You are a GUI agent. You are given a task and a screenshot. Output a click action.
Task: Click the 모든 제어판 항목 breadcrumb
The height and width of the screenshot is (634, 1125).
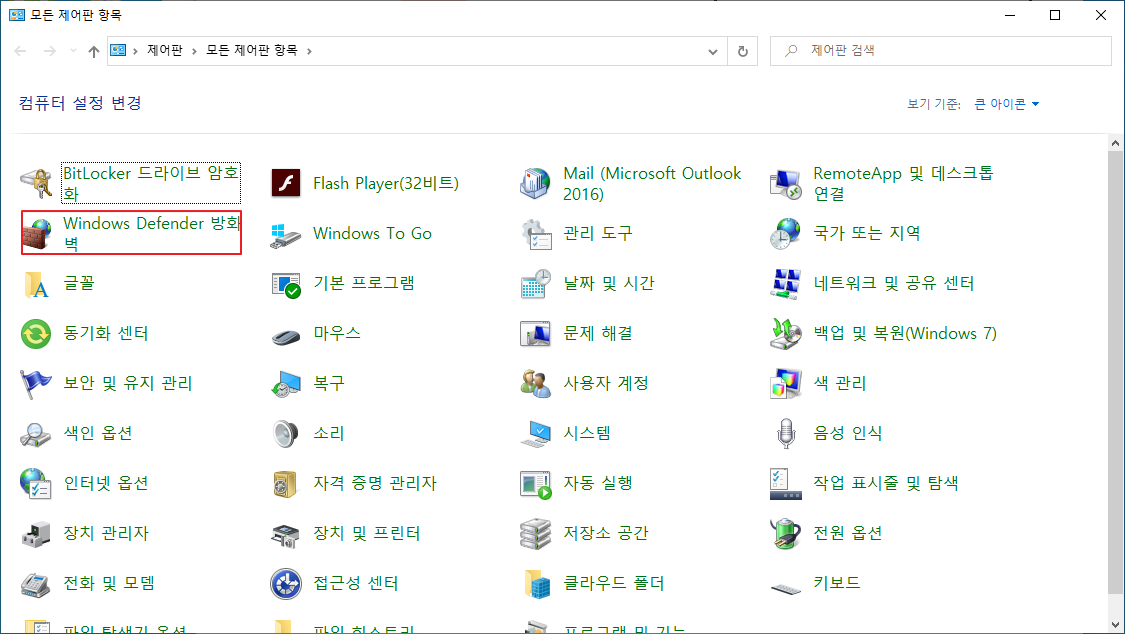point(252,50)
